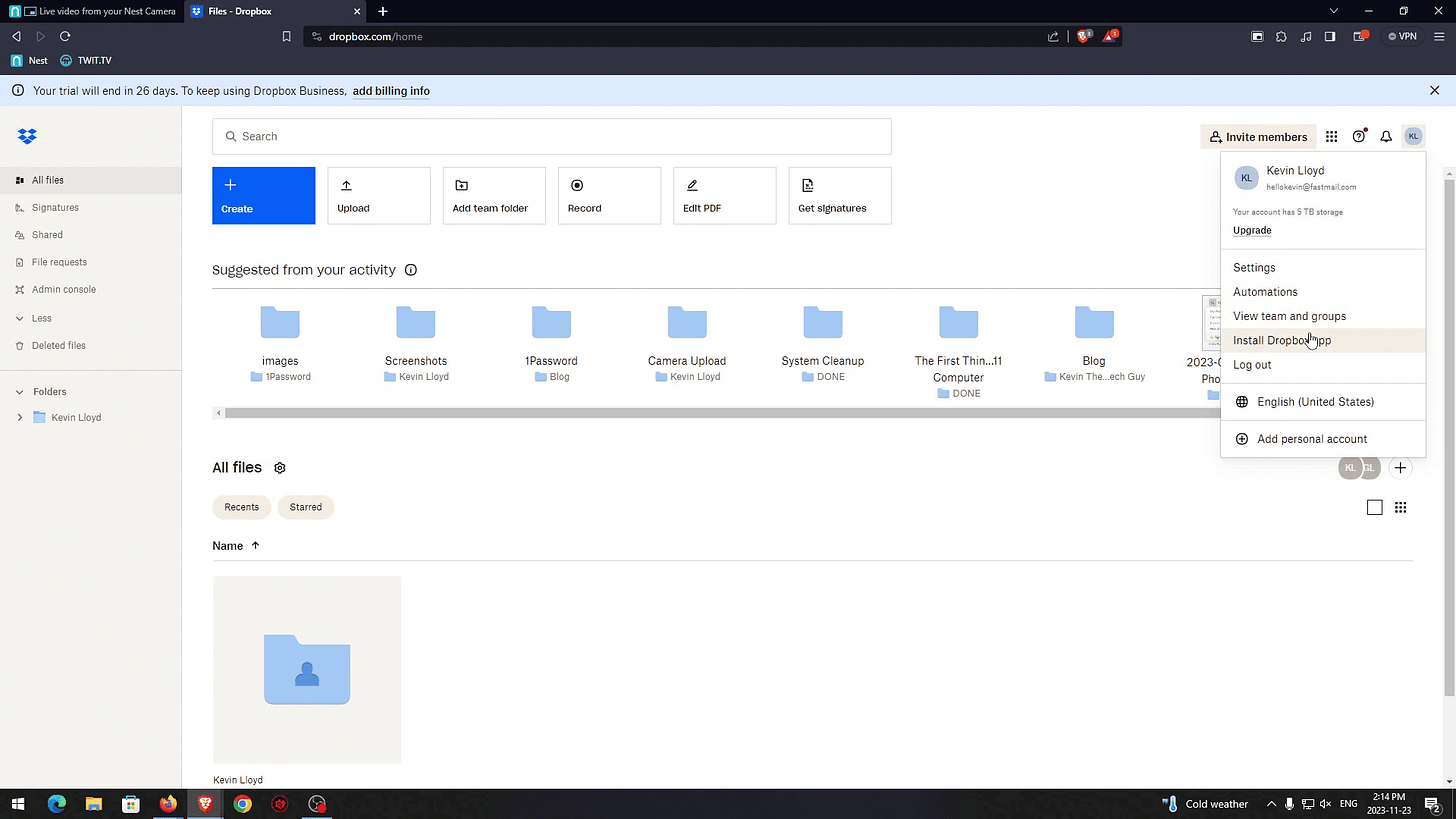Toggle the Starred filter
This screenshot has height=819, width=1456.
305,507
